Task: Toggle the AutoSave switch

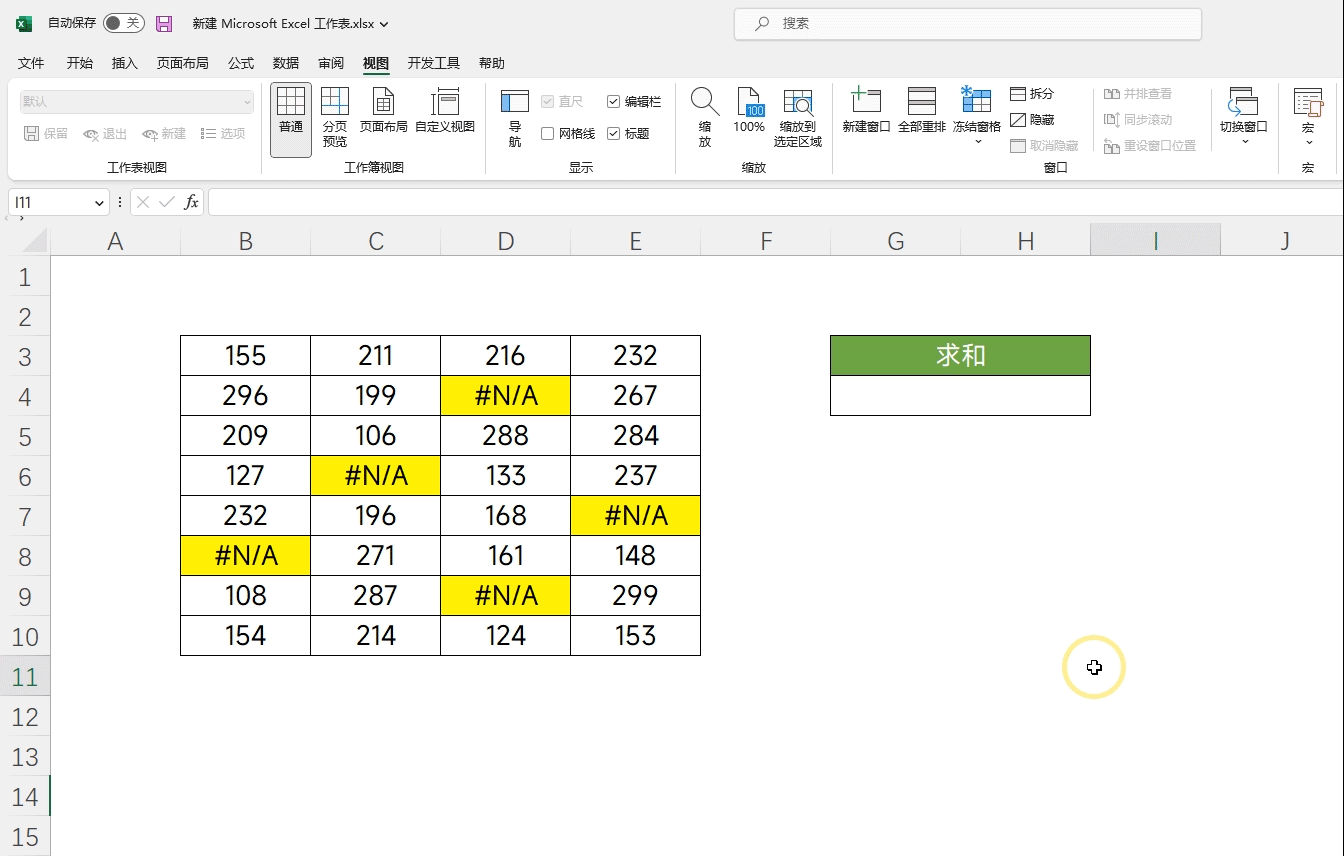Action: pyautogui.click(x=123, y=23)
